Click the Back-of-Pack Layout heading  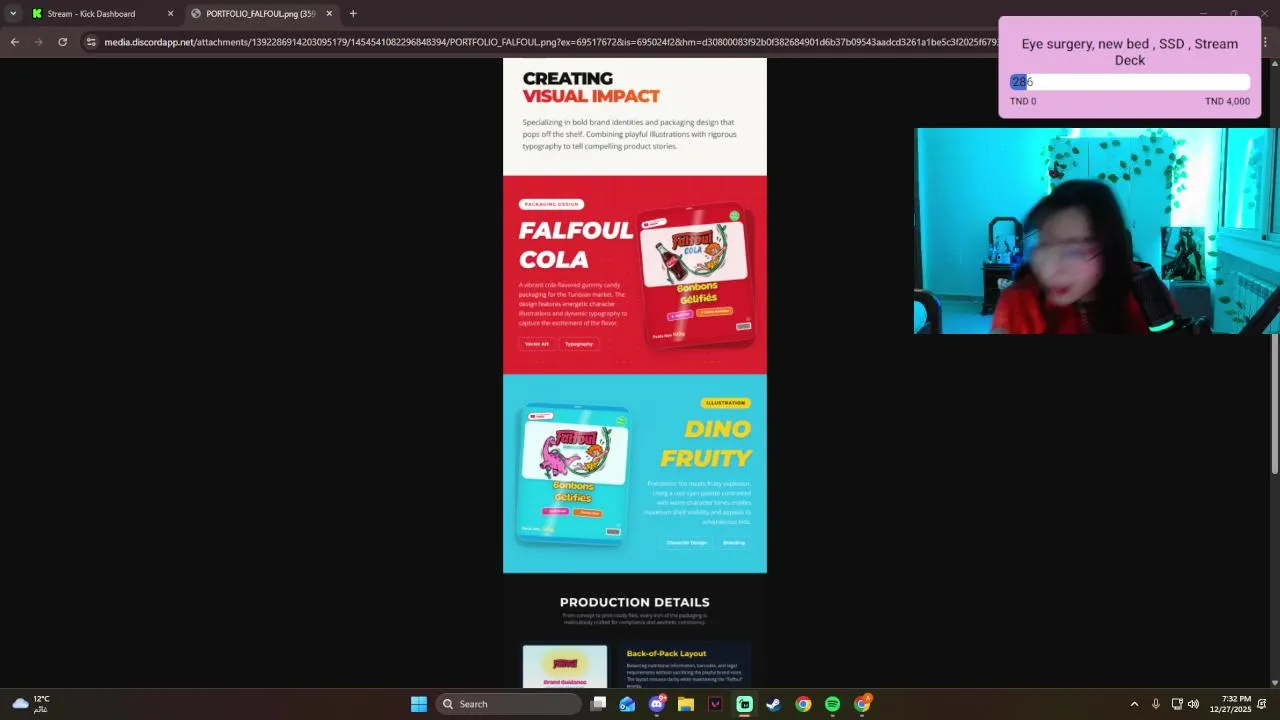(666, 653)
